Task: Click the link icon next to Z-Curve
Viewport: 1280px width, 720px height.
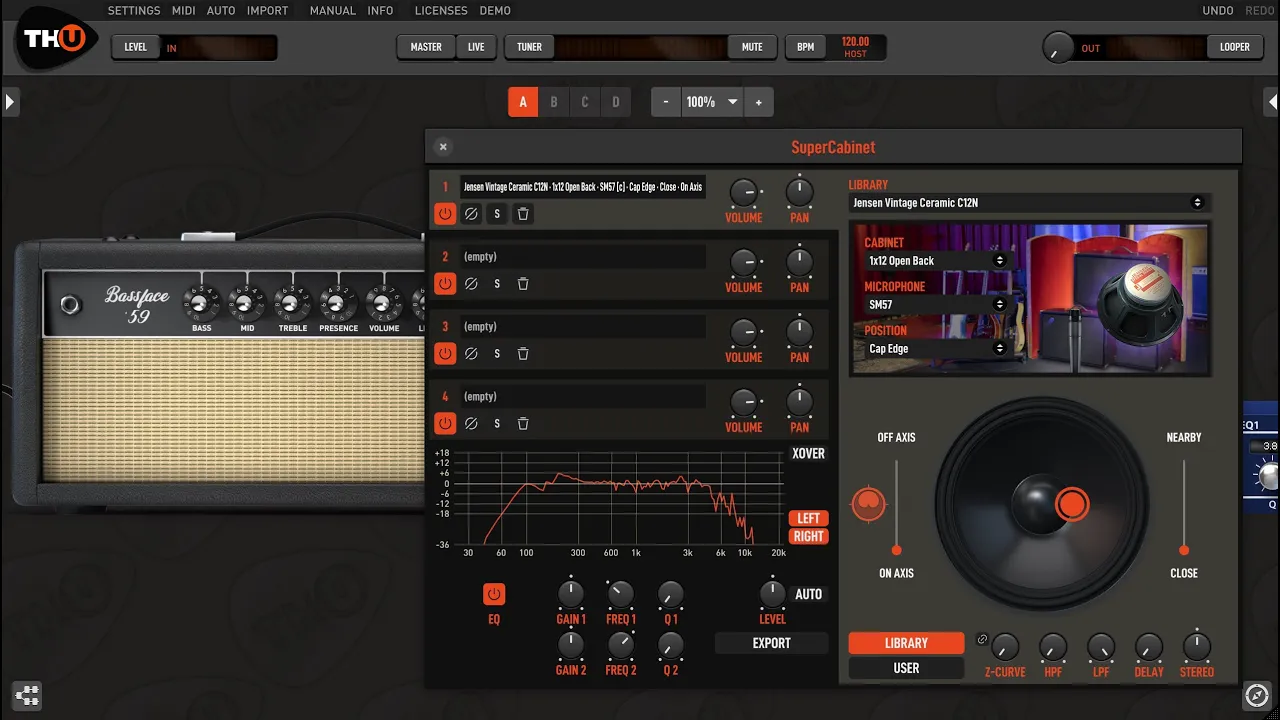Action: [x=982, y=640]
